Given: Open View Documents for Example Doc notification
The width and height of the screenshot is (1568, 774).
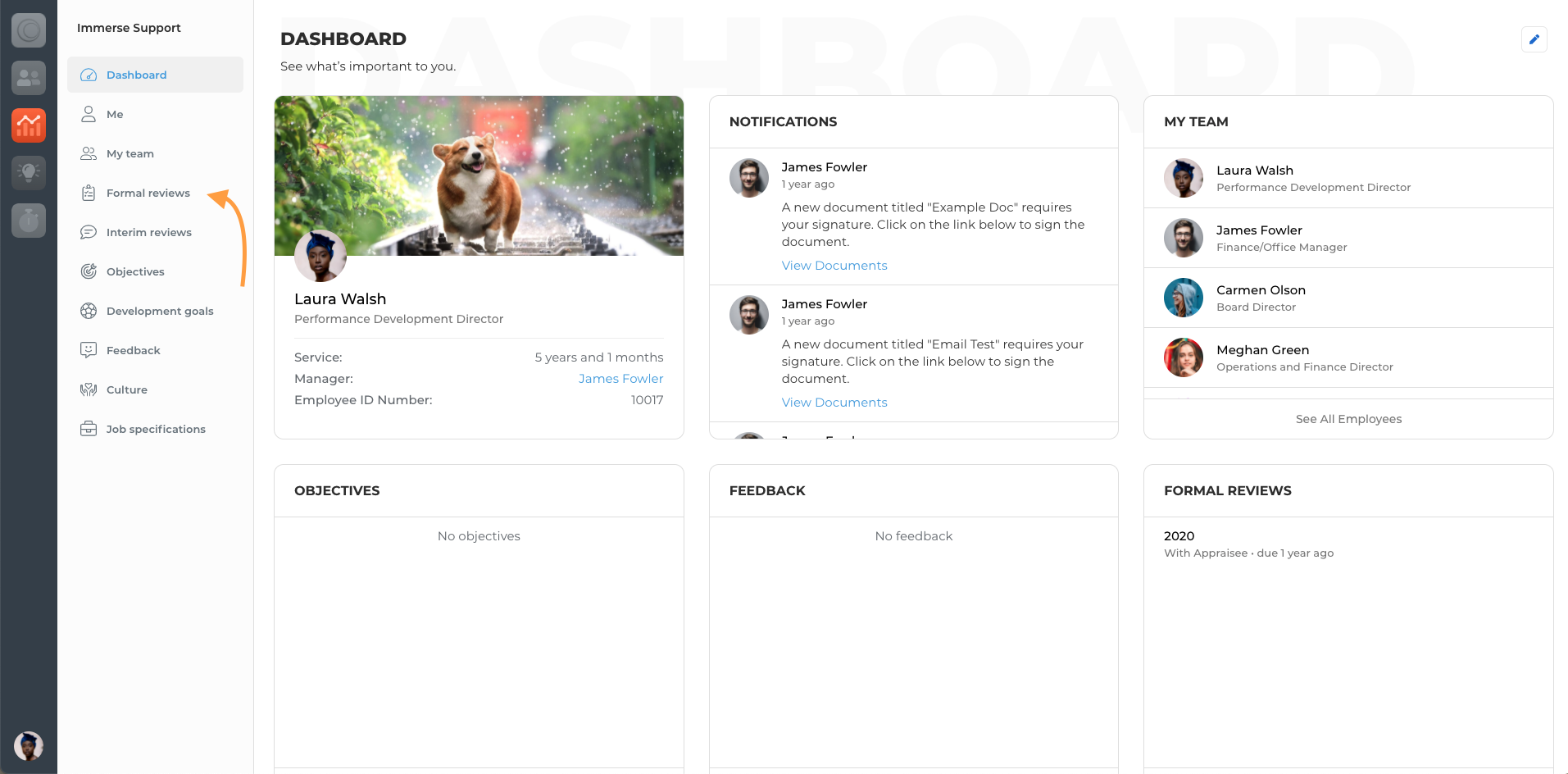Looking at the screenshot, I should tap(834, 266).
